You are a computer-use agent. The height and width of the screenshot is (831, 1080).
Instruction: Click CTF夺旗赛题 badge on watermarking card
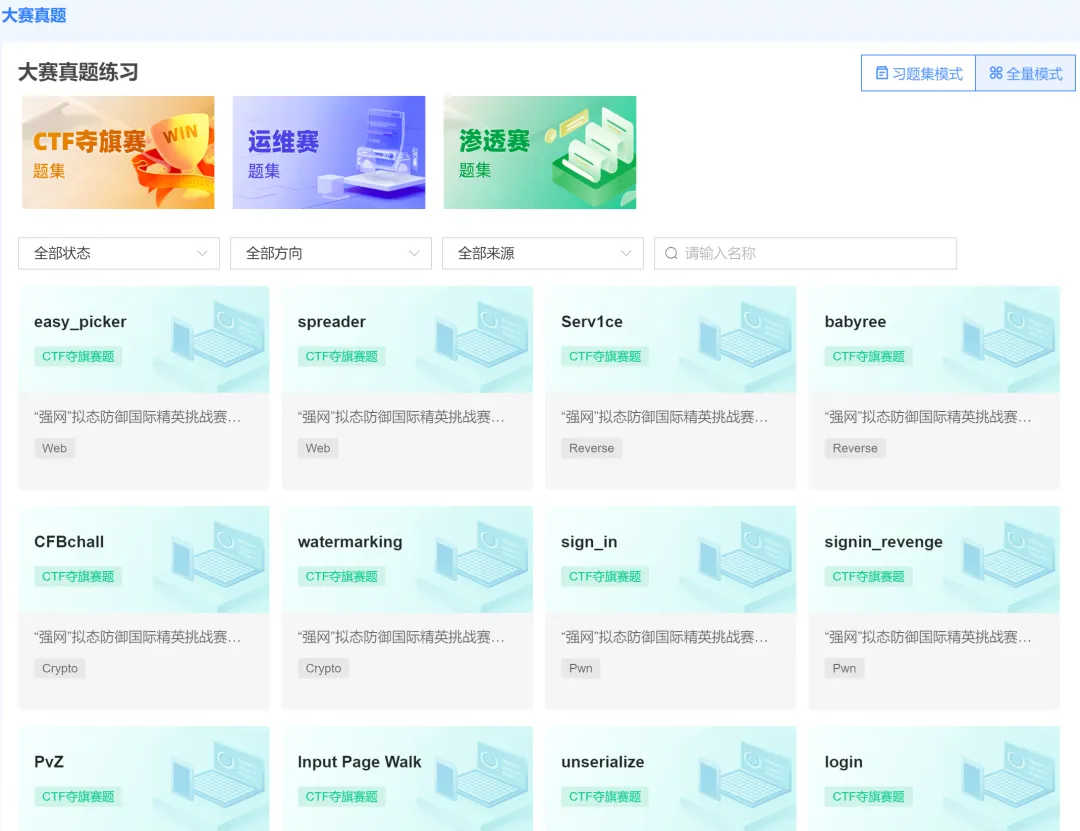click(342, 577)
